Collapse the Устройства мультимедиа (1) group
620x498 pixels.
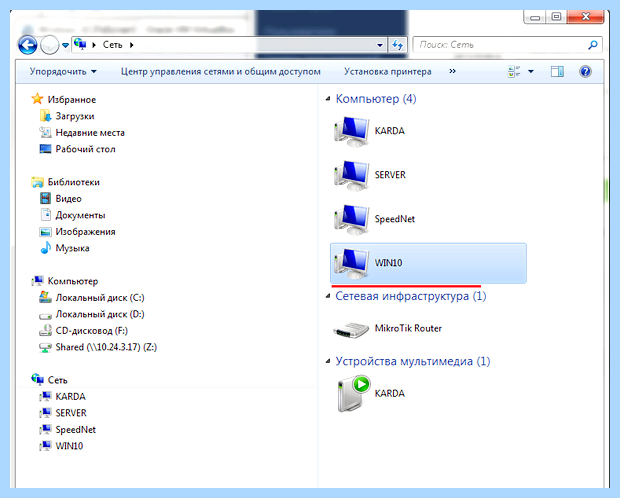[328, 362]
